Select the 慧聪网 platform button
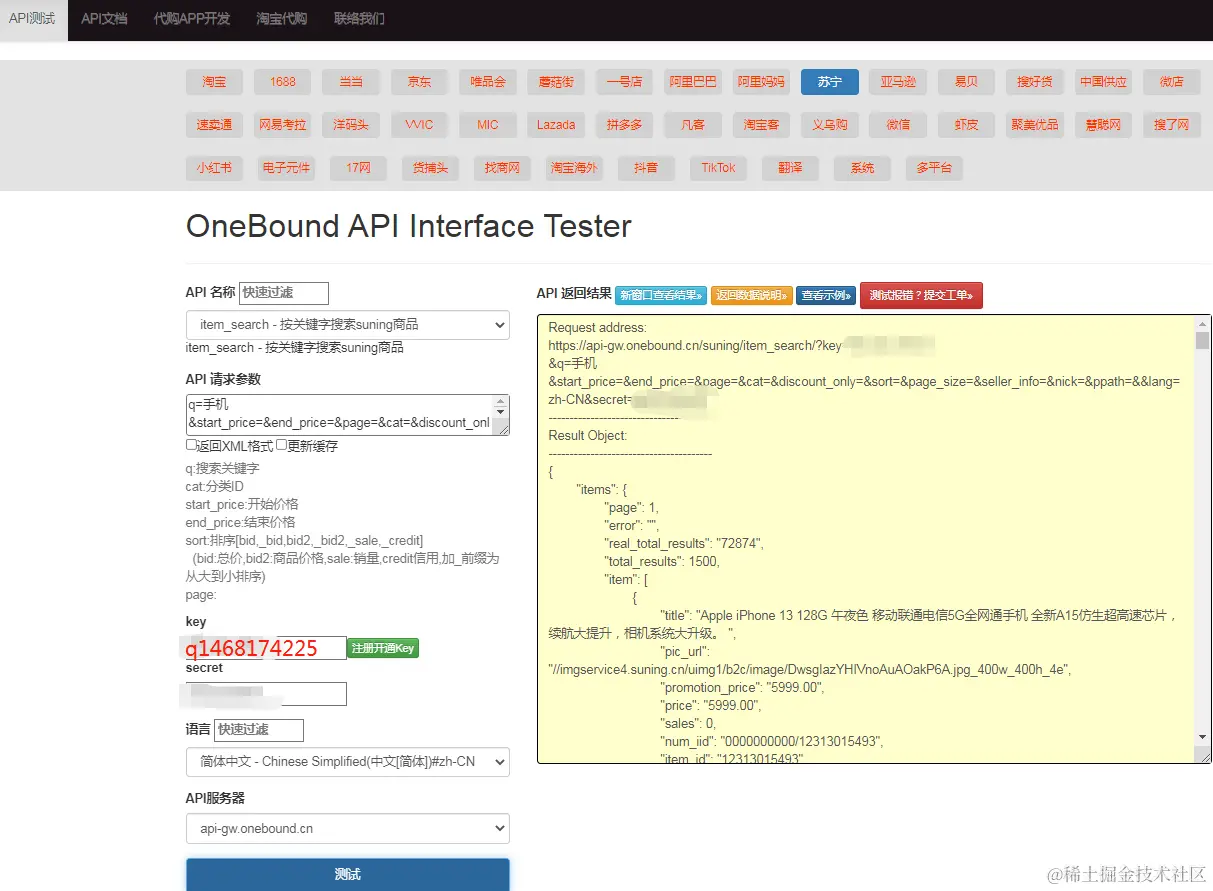 [x=1103, y=125]
